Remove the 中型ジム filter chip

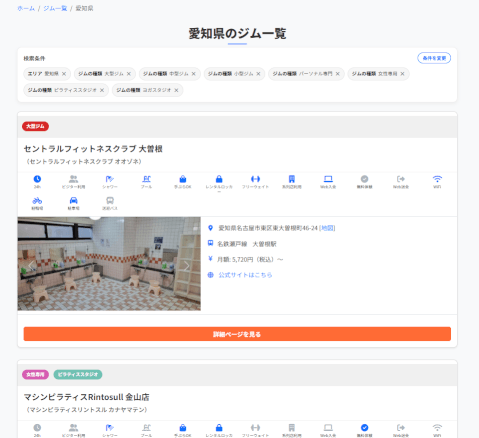[193, 74]
